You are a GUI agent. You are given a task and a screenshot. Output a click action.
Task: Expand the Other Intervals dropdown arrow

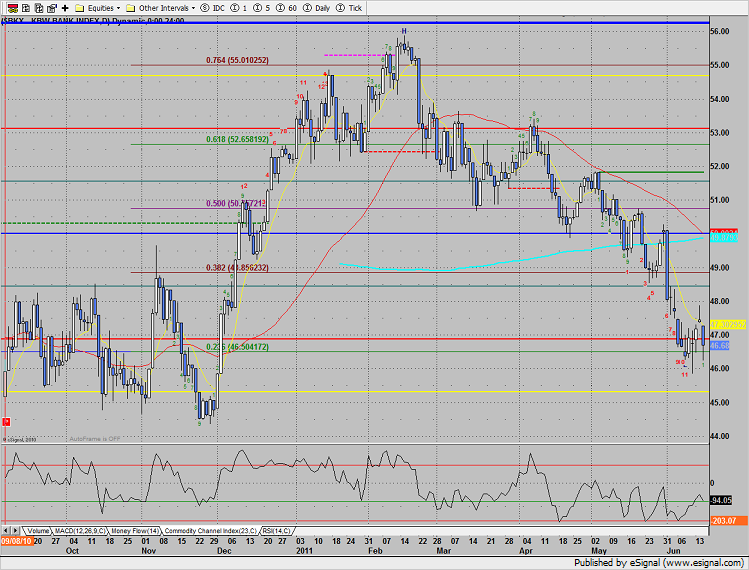coord(193,8)
